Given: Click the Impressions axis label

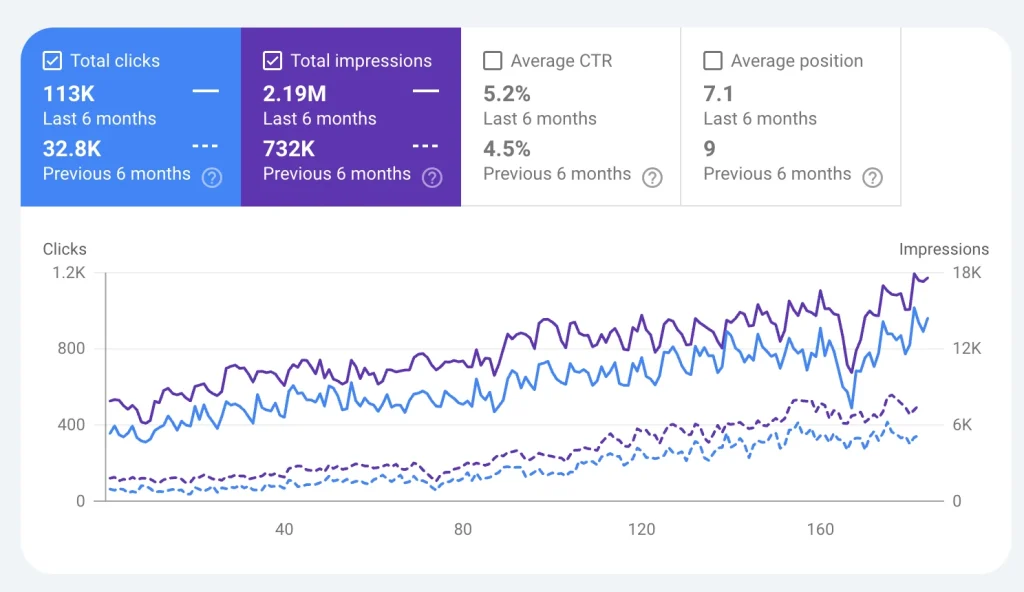Looking at the screenshot, I should [x=943, y=249].
